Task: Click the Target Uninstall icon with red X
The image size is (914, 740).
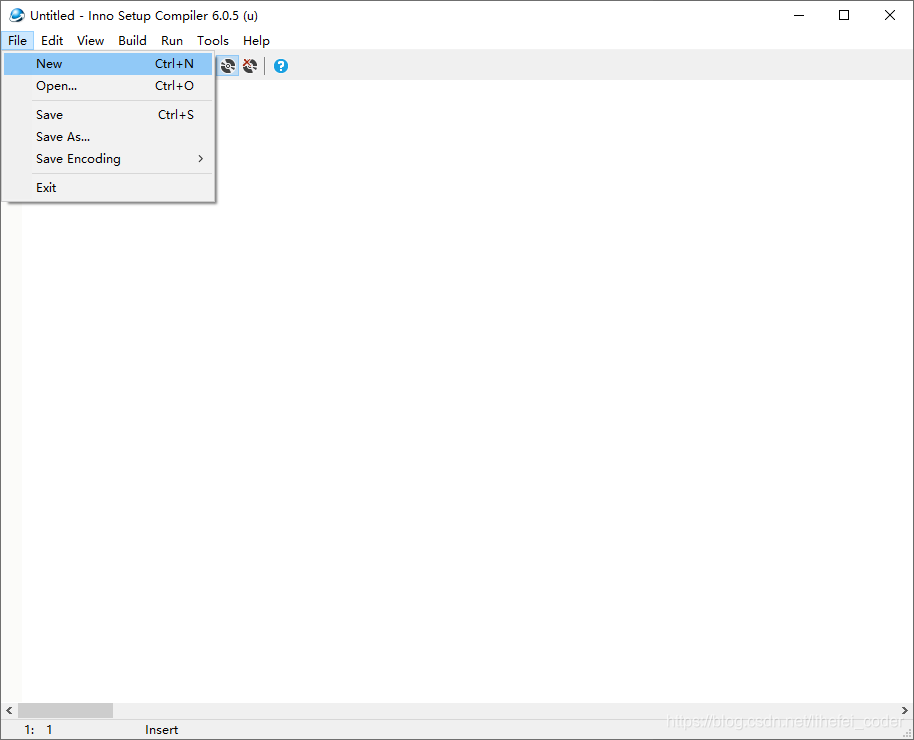Action: pos(250,66)
